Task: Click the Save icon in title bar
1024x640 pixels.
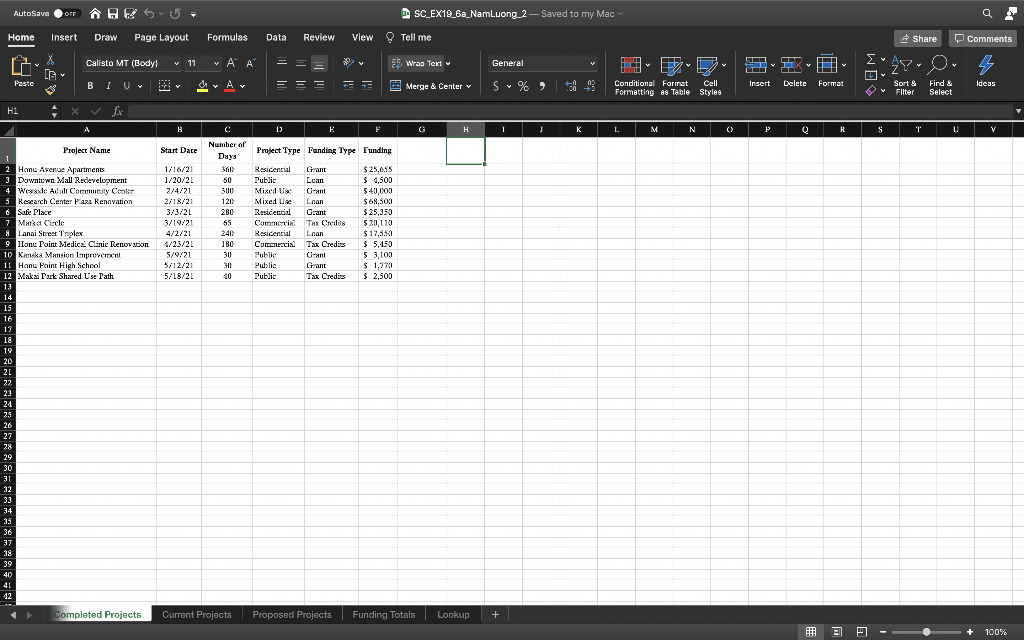Action: (117, 11)
